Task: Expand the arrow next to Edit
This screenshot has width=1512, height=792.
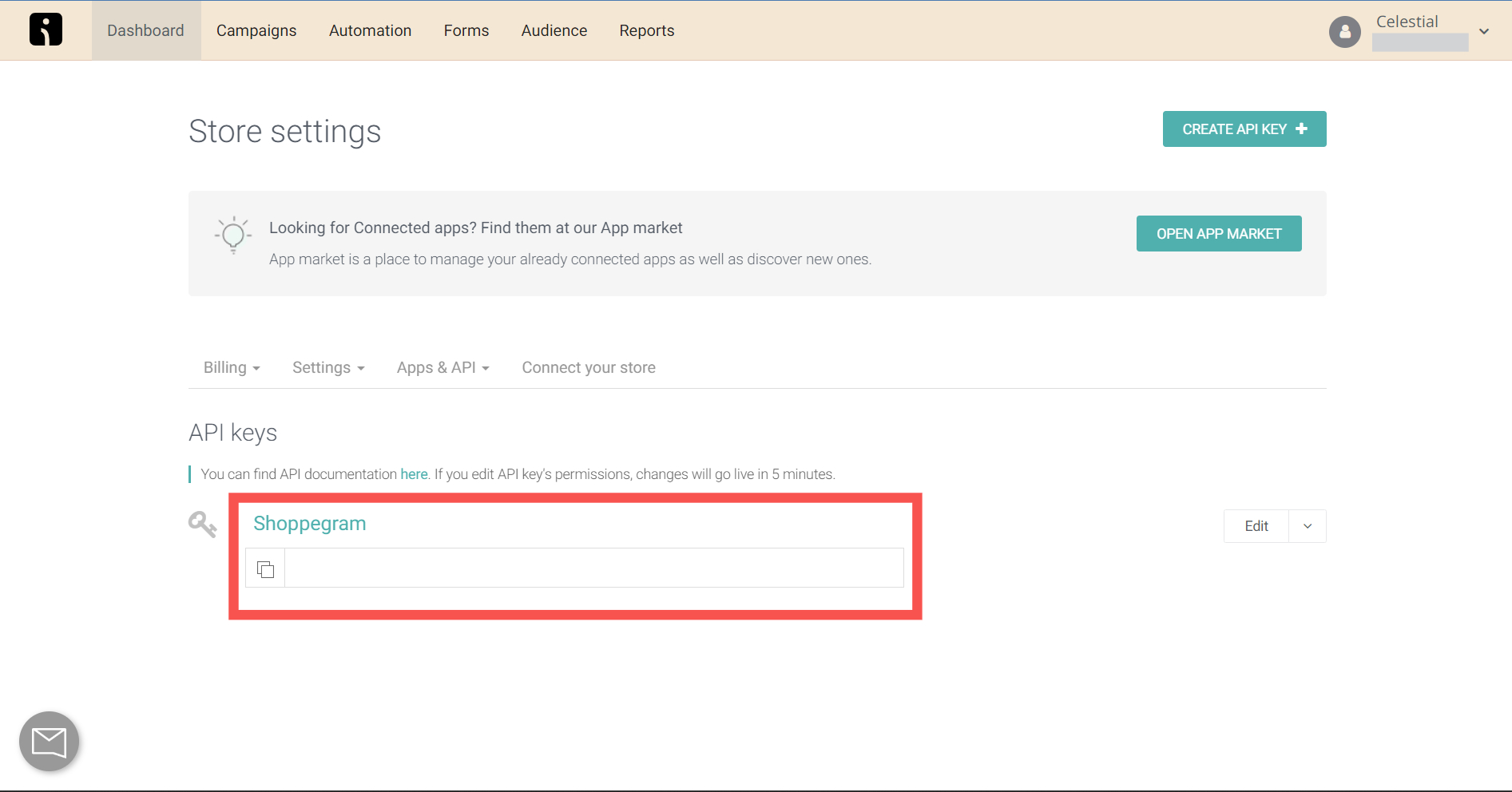Action: [x=1308, y=526]
